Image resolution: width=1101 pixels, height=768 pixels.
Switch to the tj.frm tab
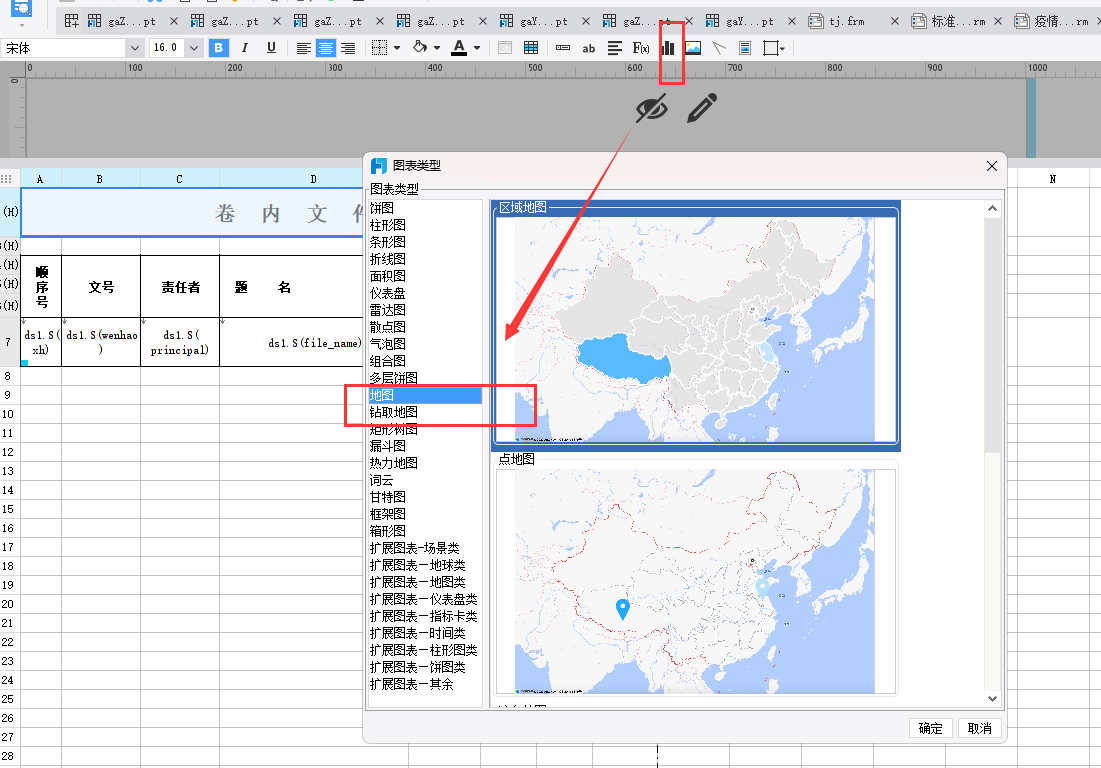coord(846,21)
